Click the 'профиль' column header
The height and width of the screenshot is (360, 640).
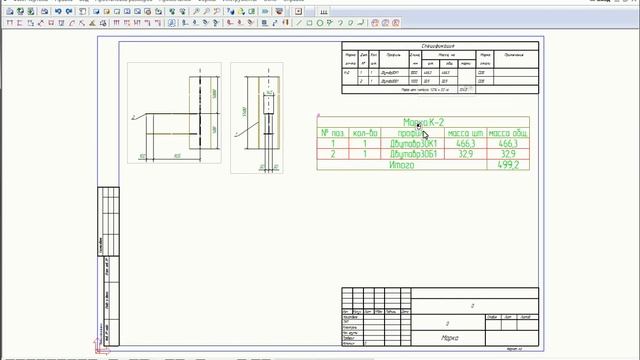(x=412, y=133)
